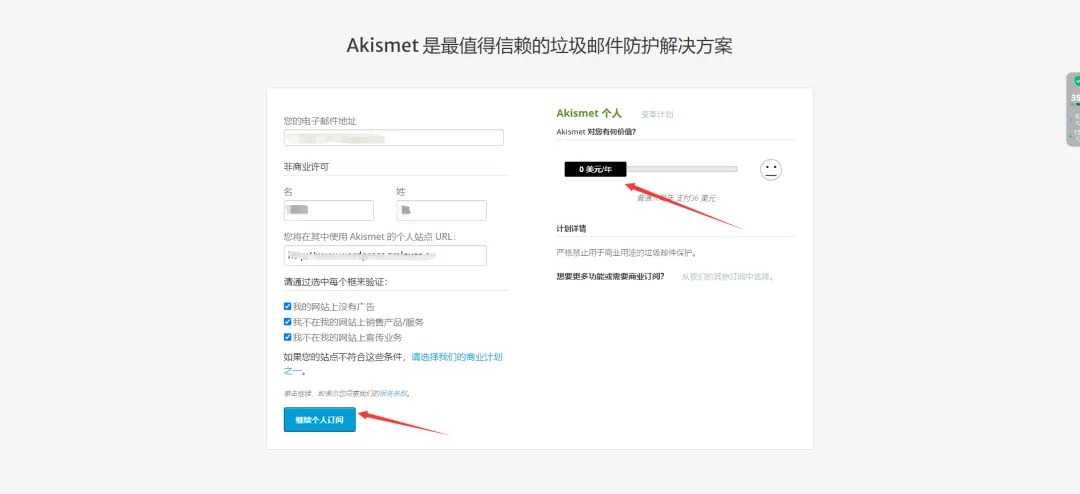The image size is (1080, 494).
Task: Uncheck 我不在我的网站上销售产品/服务 checkbox
Action: click(x=288, y=322)
